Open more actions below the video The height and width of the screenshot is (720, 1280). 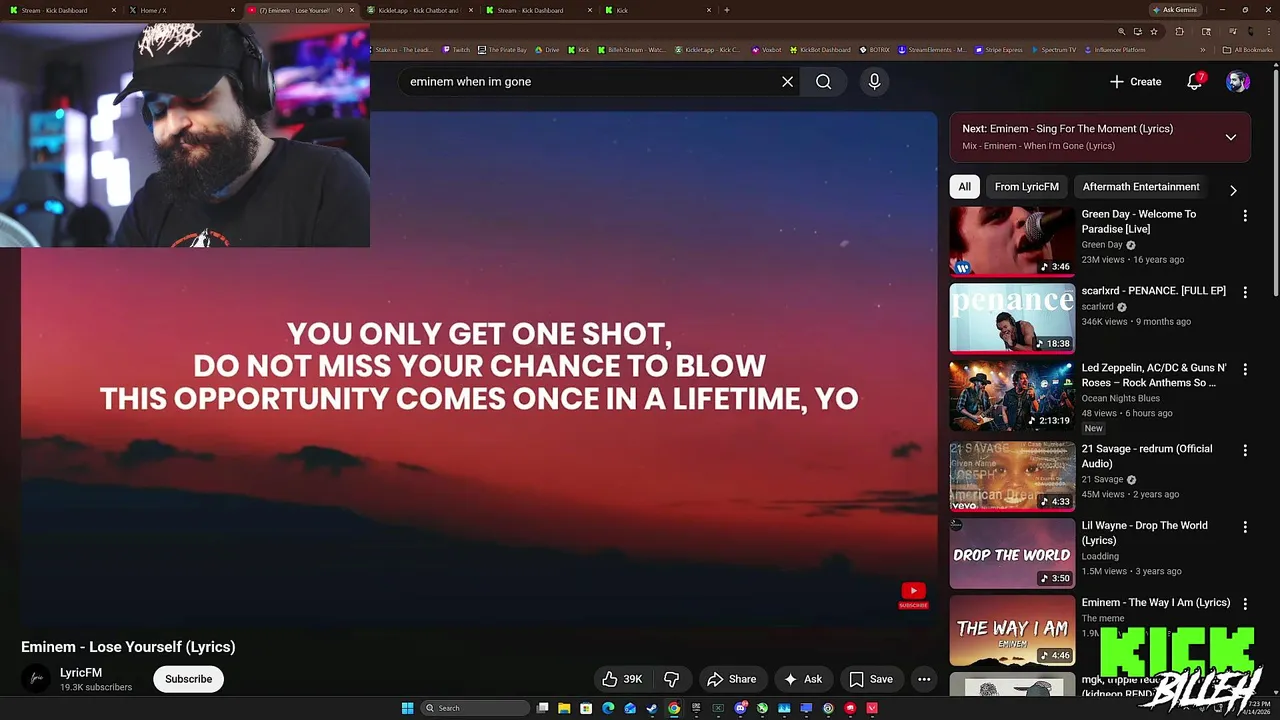(924, 679)
